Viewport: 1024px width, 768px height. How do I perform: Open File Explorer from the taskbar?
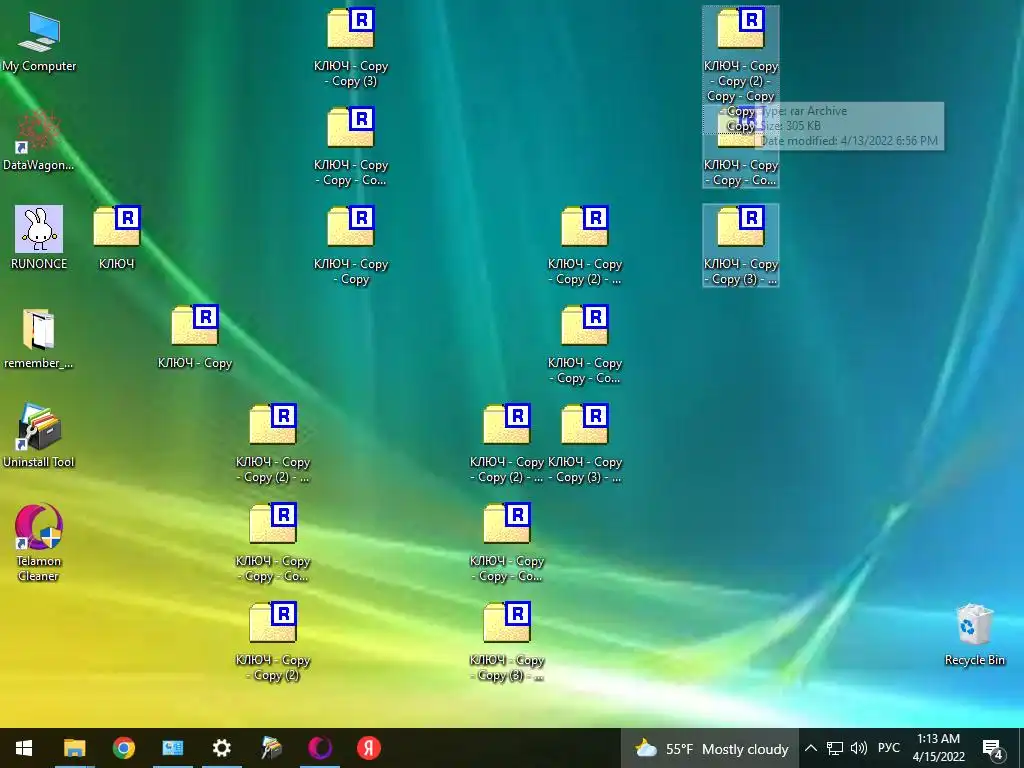(74, 748)
